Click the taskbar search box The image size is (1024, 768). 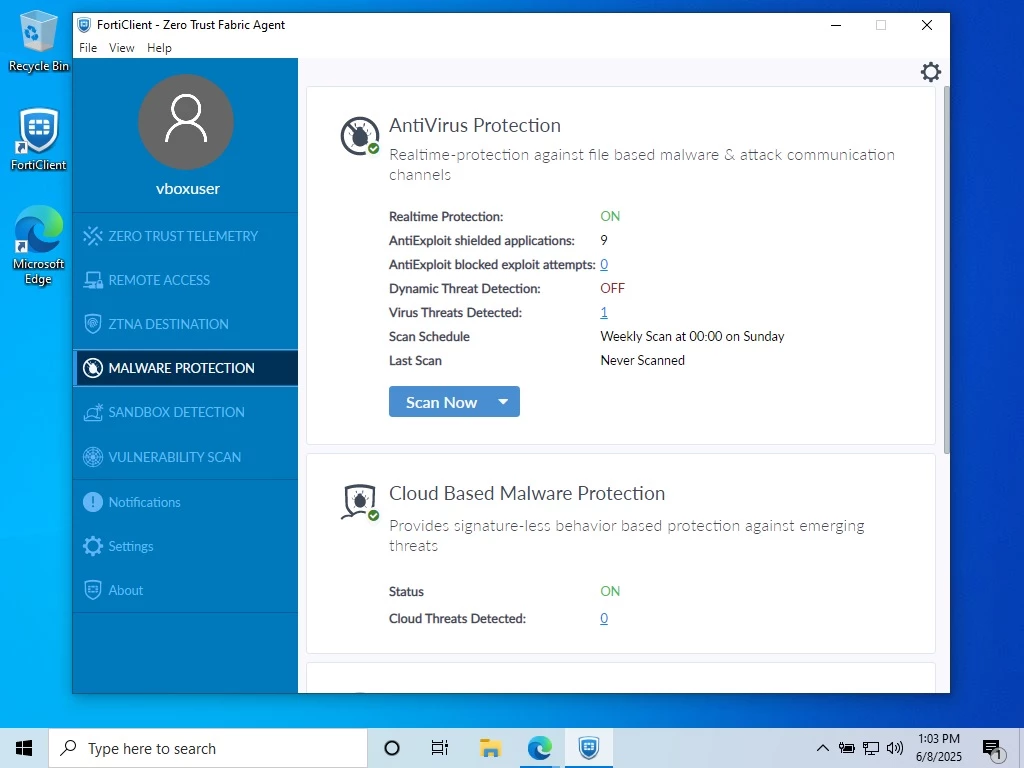(208, 748)
